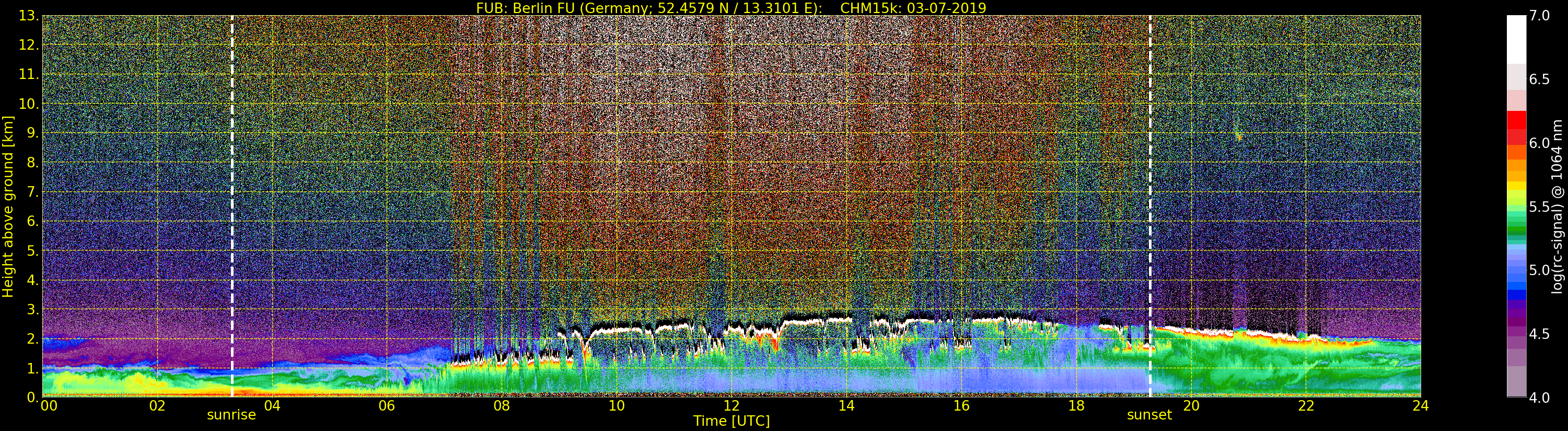The width and height of the screenshot is (1568, 431).
Task: Click the height axis tick "11."
Action: tap(29, 74)
